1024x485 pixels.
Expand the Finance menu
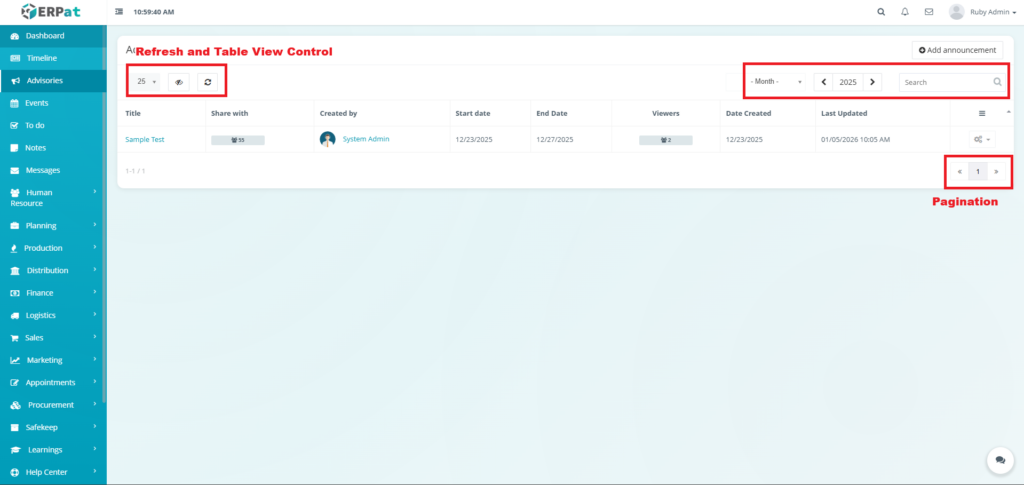tap(53, 292)
